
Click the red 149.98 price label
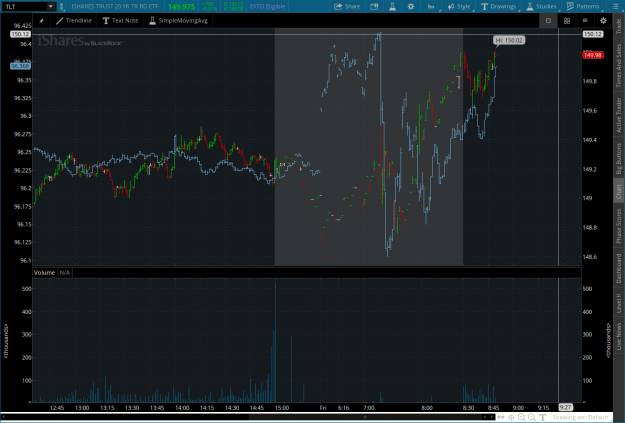[592, 55]
